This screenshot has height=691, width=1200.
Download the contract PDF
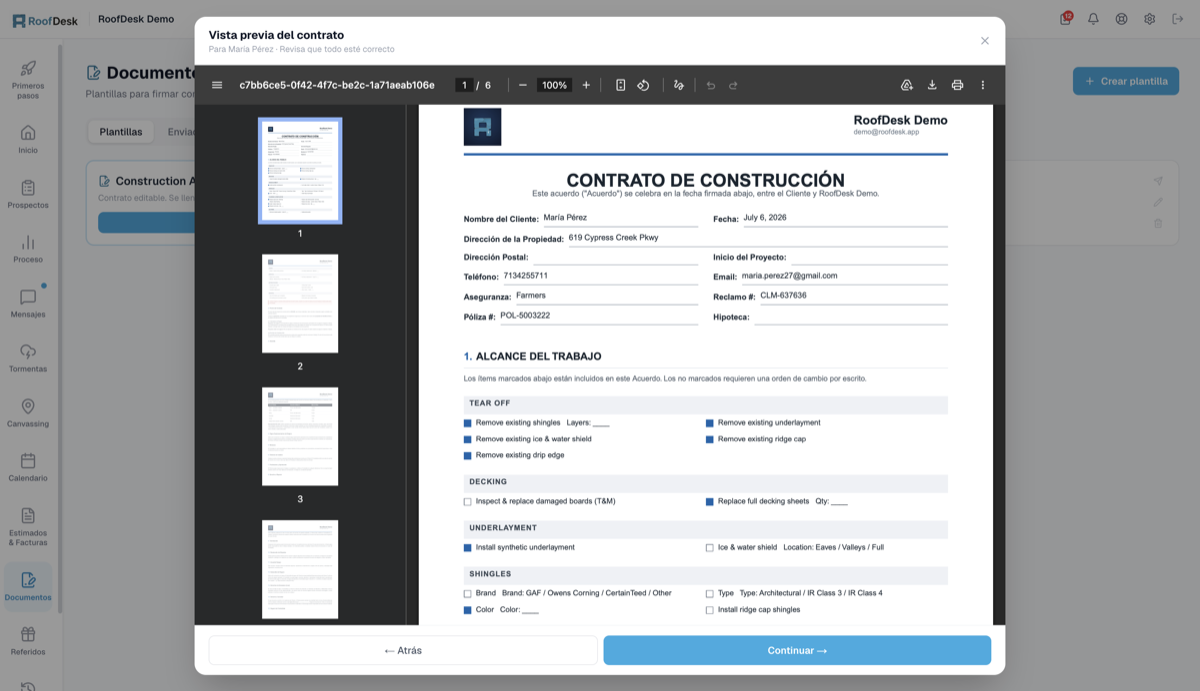[x=932, y=85]
